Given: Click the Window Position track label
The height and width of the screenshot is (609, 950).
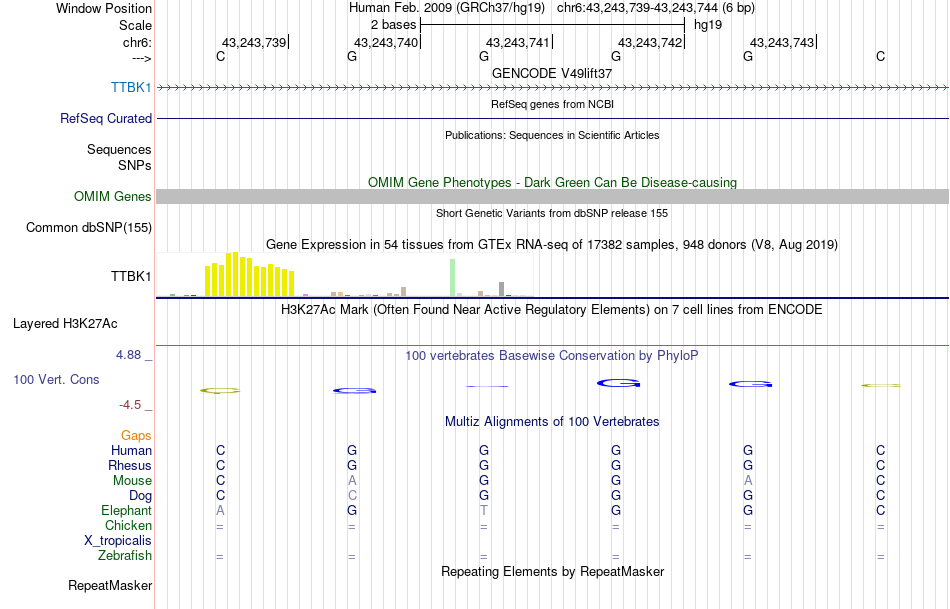Looking at the screenshot, I should pyautogui.click(x=104, y=8).
